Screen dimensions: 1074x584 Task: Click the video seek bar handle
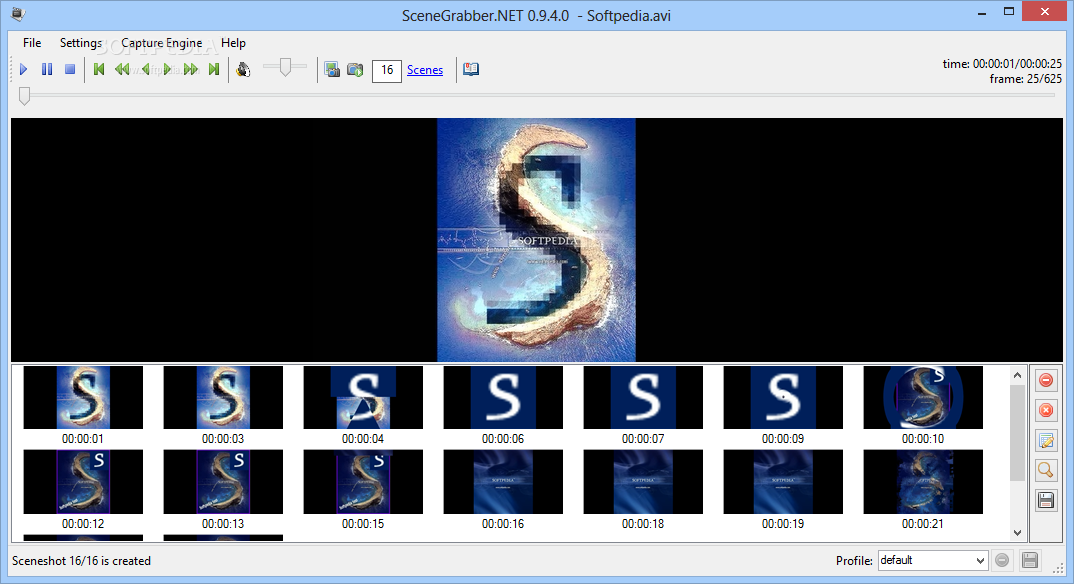(25, 96)
